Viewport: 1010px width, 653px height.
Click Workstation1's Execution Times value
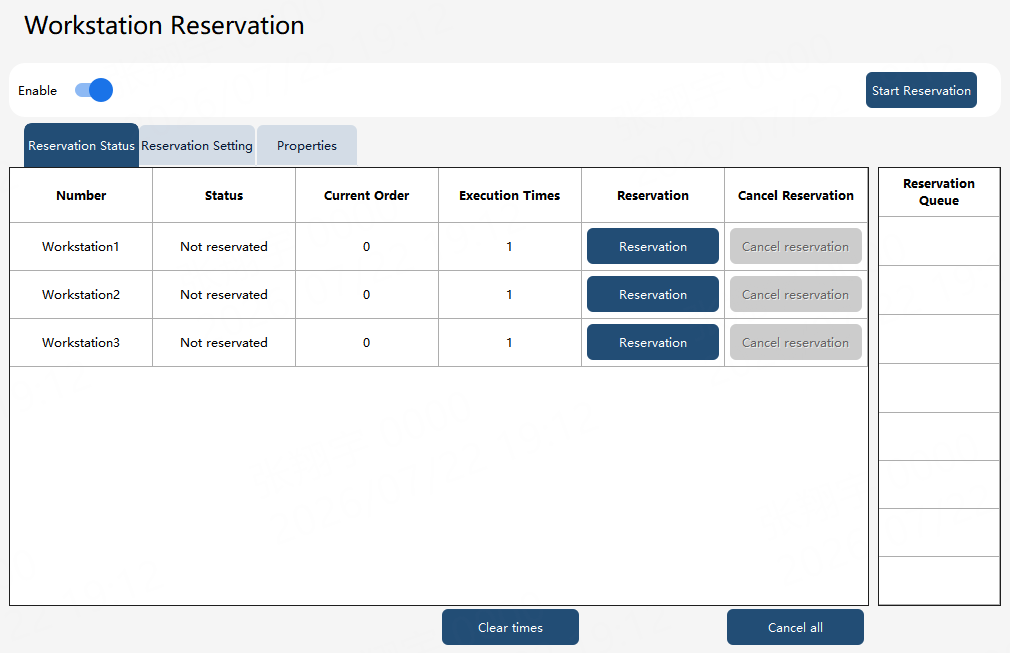click(510, 247)
